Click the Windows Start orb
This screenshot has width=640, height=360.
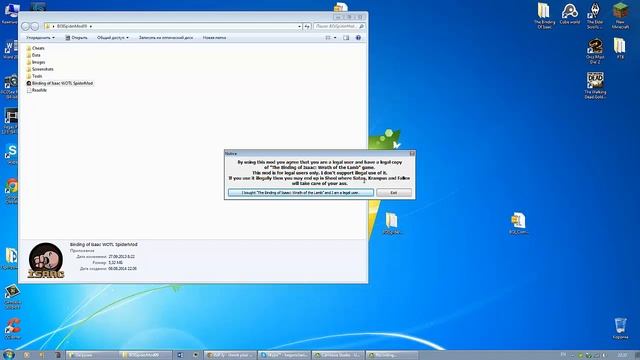(8, 355)
